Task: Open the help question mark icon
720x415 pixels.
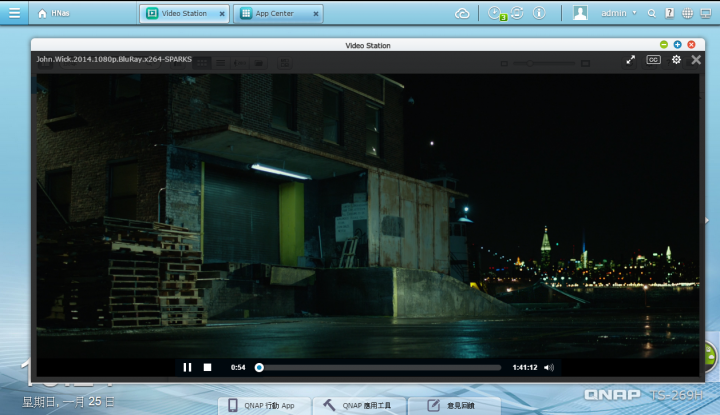Action: (669, 13)
